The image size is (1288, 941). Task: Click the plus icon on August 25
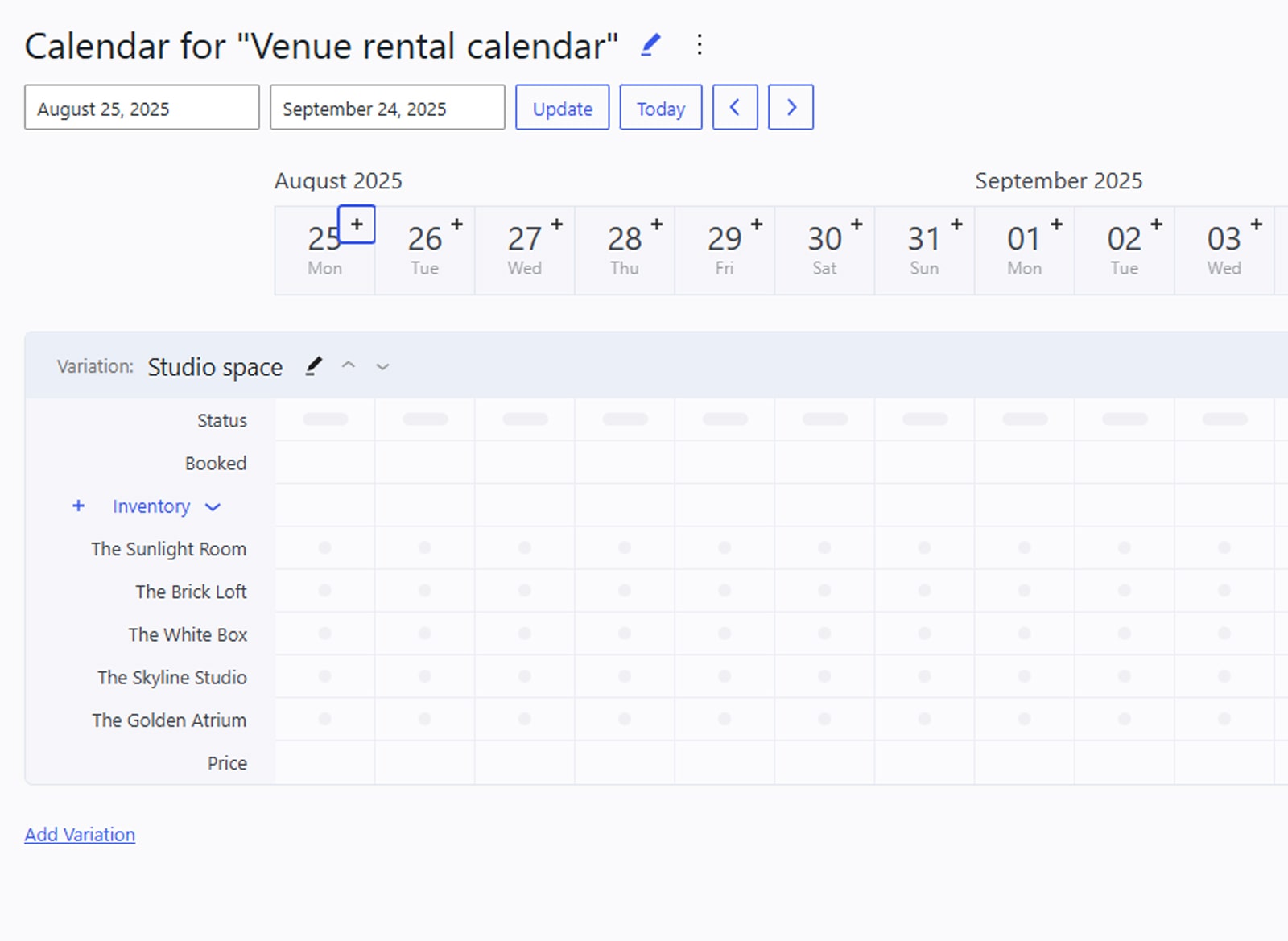(x=357, y=225)
